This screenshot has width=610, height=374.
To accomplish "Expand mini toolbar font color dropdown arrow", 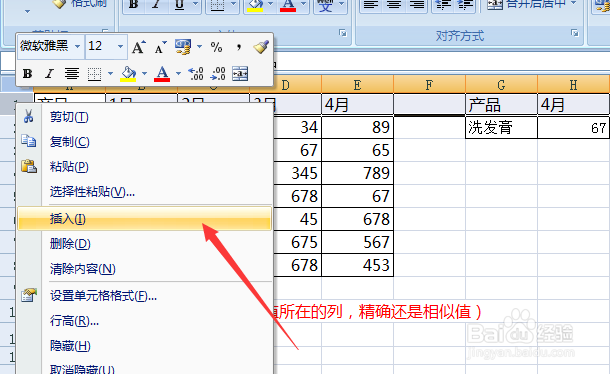I will tap(178, 73).
